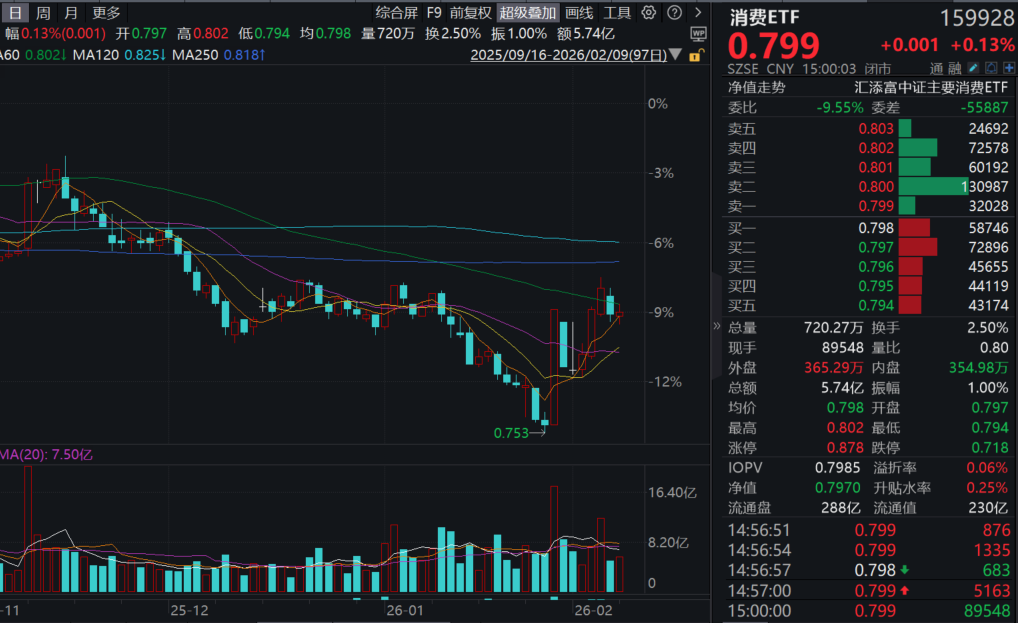
Task: Click the 融 margin trading badge
Action: click(x=954, y=68)
